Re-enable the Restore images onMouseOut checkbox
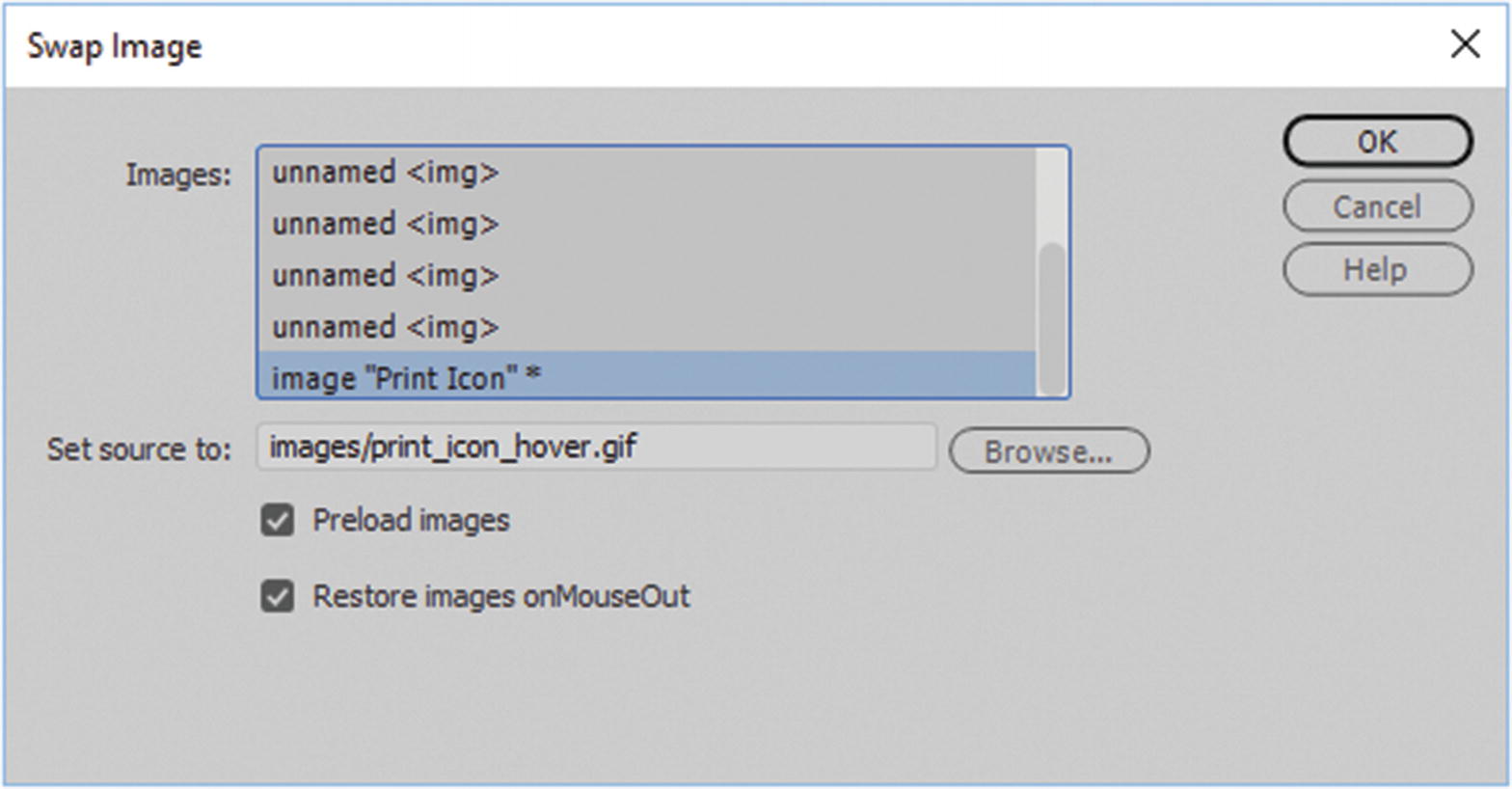 (280, 596)
